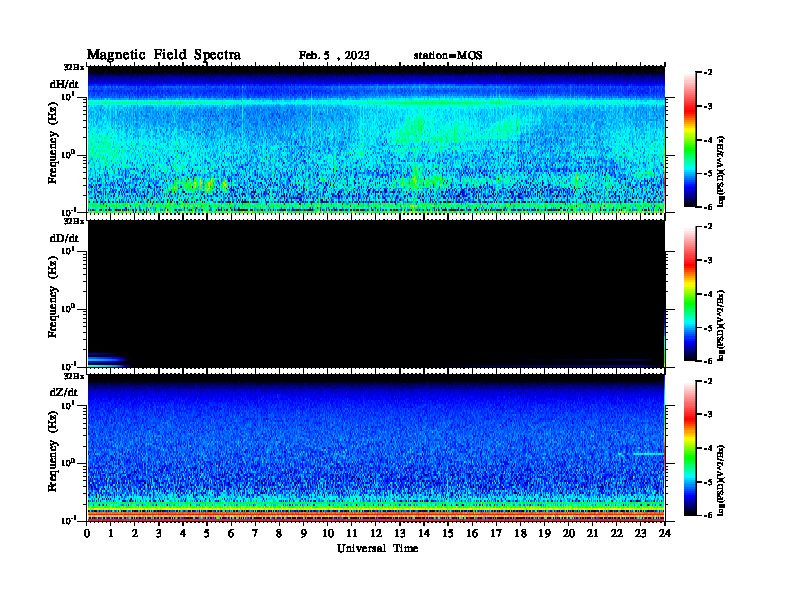
Task: Click hour 19 on the Universal Time axis
Action: [x=544, y=533]
